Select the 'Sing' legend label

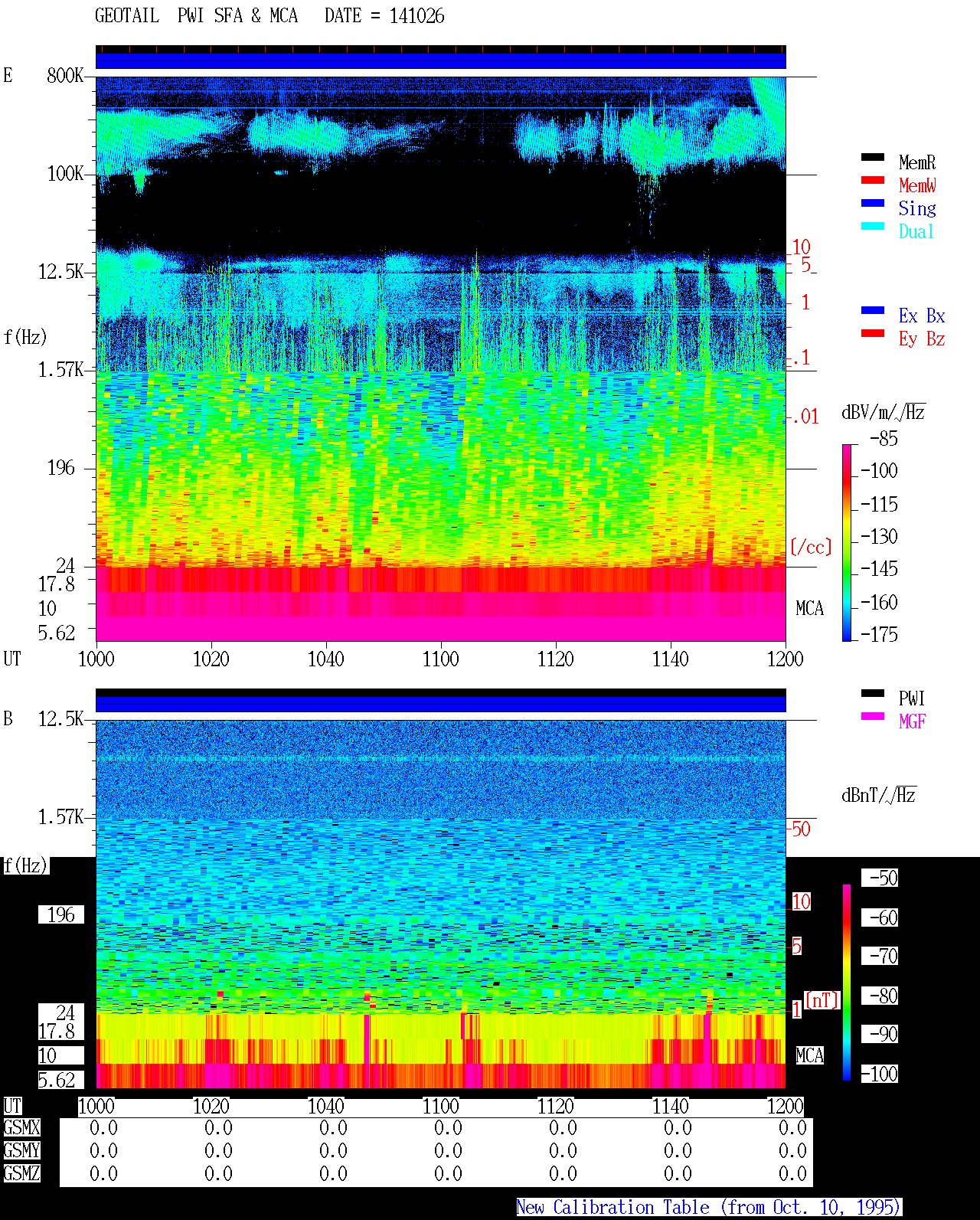click(x=917, y=208)
